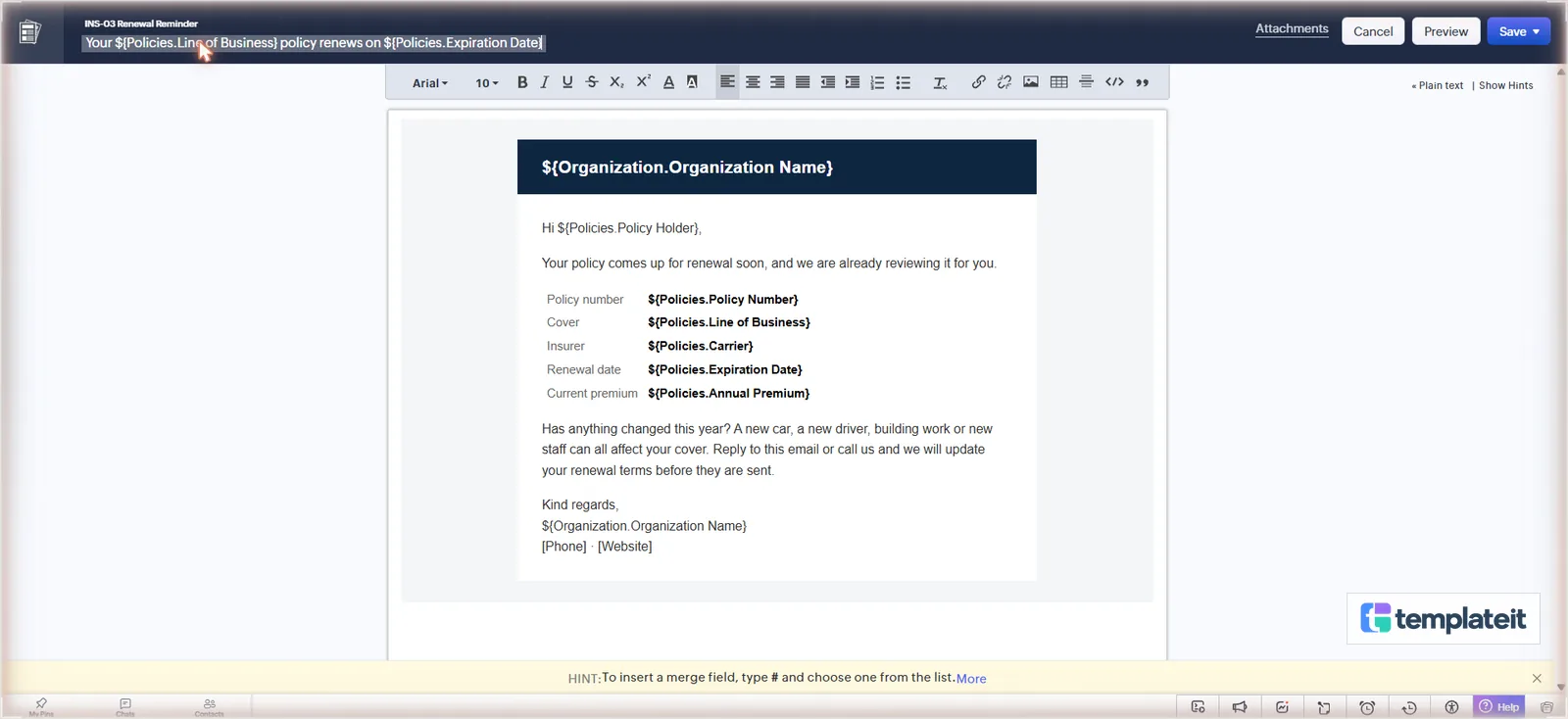Open the font color picker
Image resolution: width=1568 pixels, height=719 pixels.
668,82
